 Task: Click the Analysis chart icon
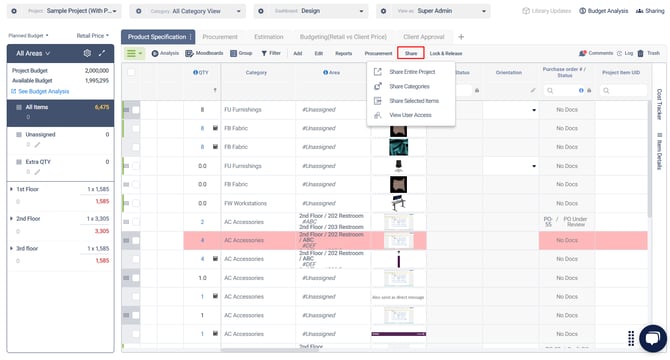click(x=155, y=53)
